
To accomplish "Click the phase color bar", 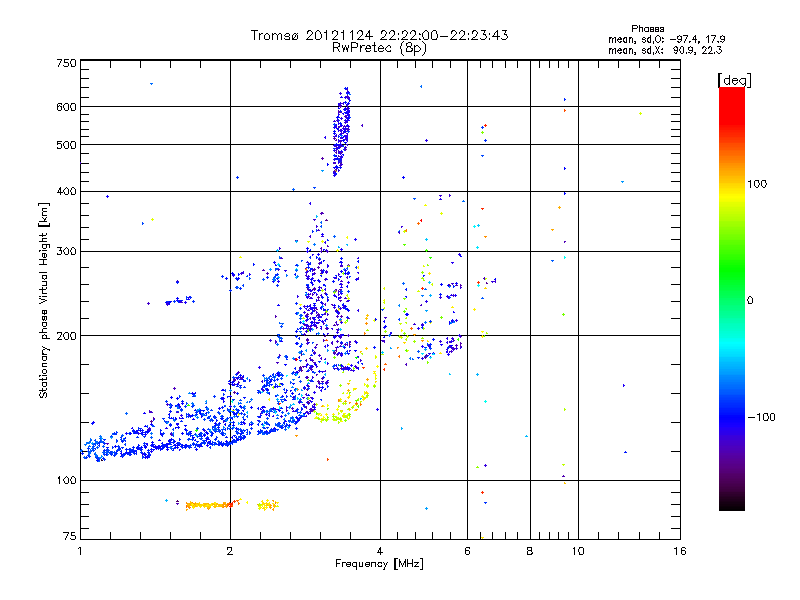I will (732, 298).
